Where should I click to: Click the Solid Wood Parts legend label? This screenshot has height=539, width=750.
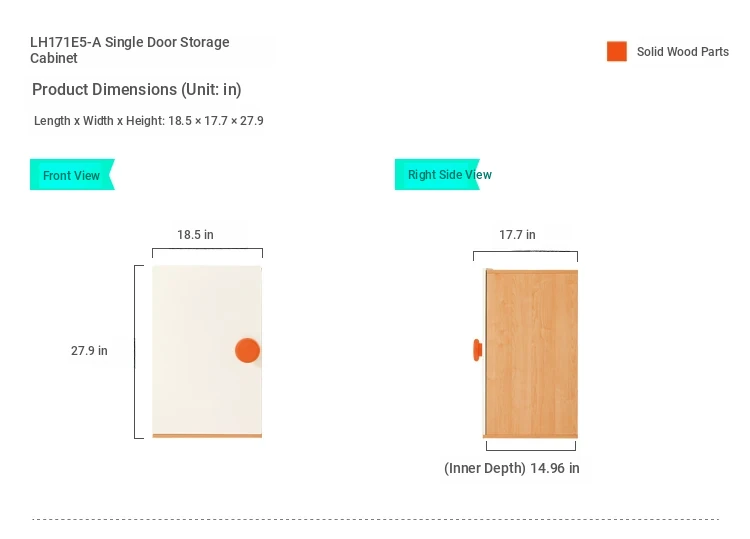[x=682, y=52]
